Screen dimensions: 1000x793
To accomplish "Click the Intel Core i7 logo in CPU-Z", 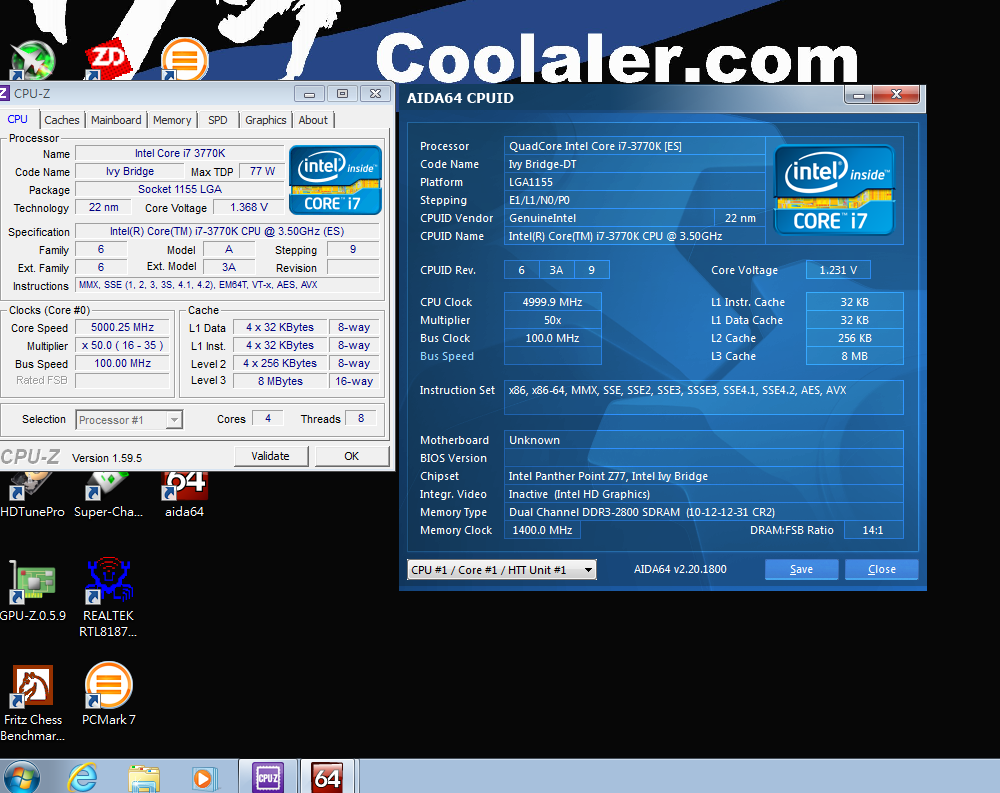I will [335, 180].
